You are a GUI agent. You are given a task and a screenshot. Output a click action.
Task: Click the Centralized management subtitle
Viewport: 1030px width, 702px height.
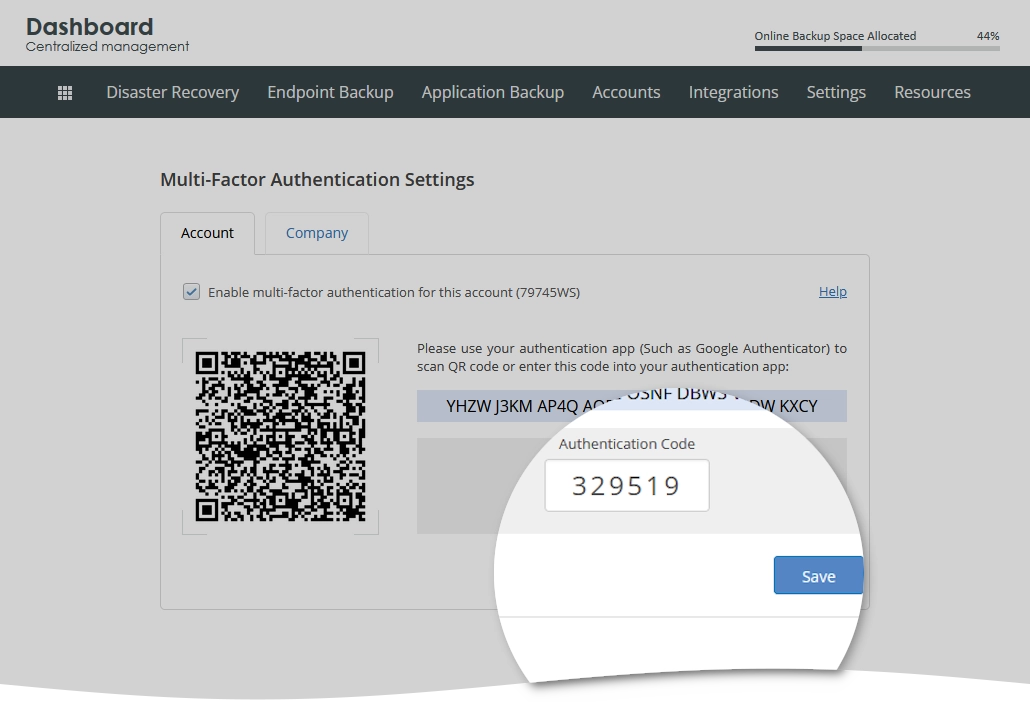point(107,47)
